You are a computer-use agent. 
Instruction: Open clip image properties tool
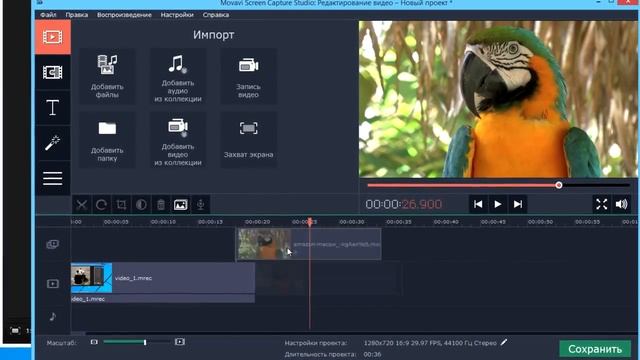[x=181, y=204]
